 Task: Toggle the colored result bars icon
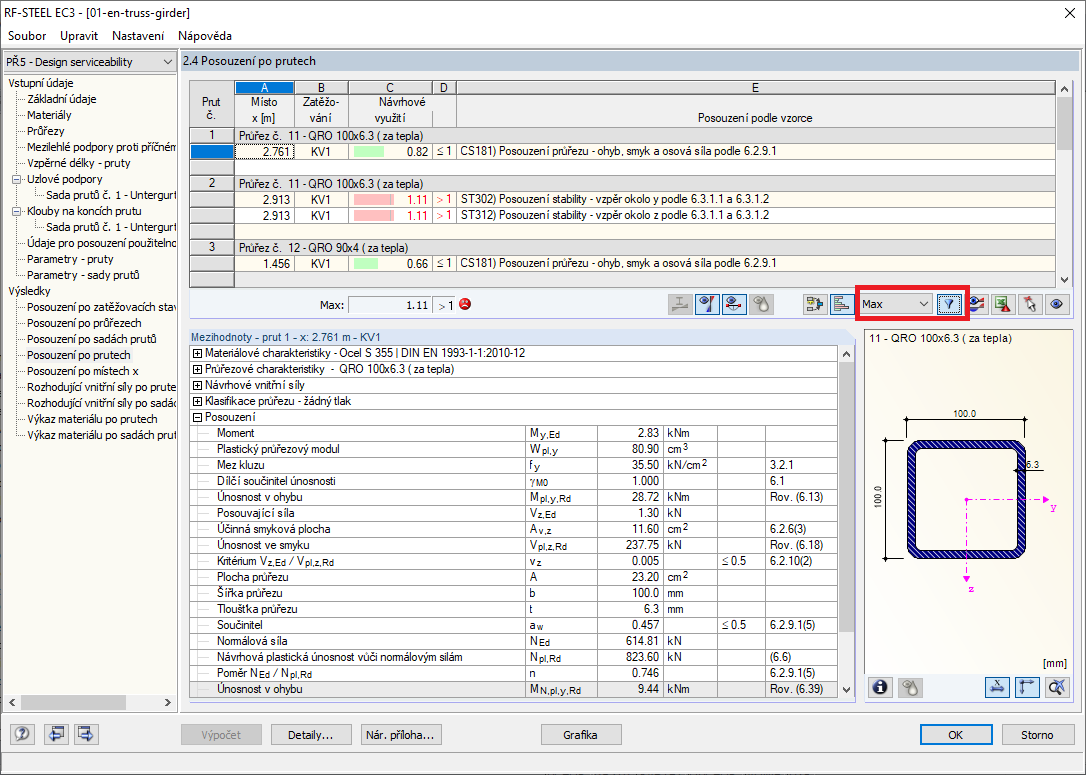pos(842,304)
